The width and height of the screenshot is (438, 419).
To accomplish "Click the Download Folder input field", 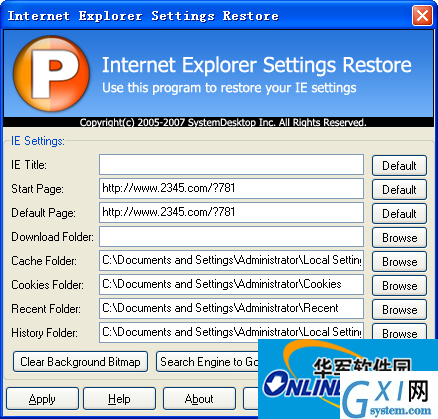I will [x=231, y=236].
